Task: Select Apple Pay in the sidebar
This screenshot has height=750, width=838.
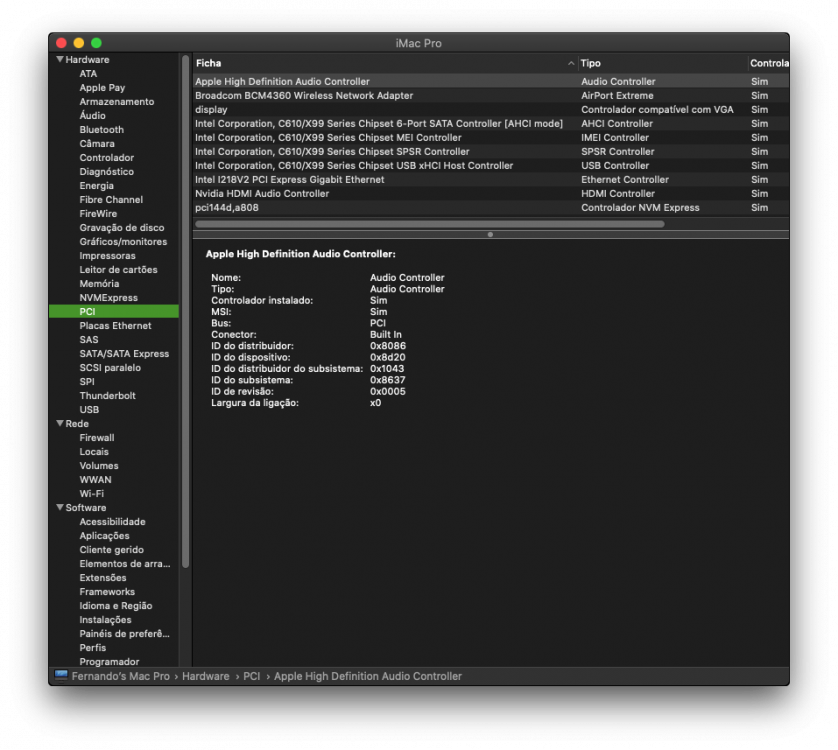Action: point(102,88)
